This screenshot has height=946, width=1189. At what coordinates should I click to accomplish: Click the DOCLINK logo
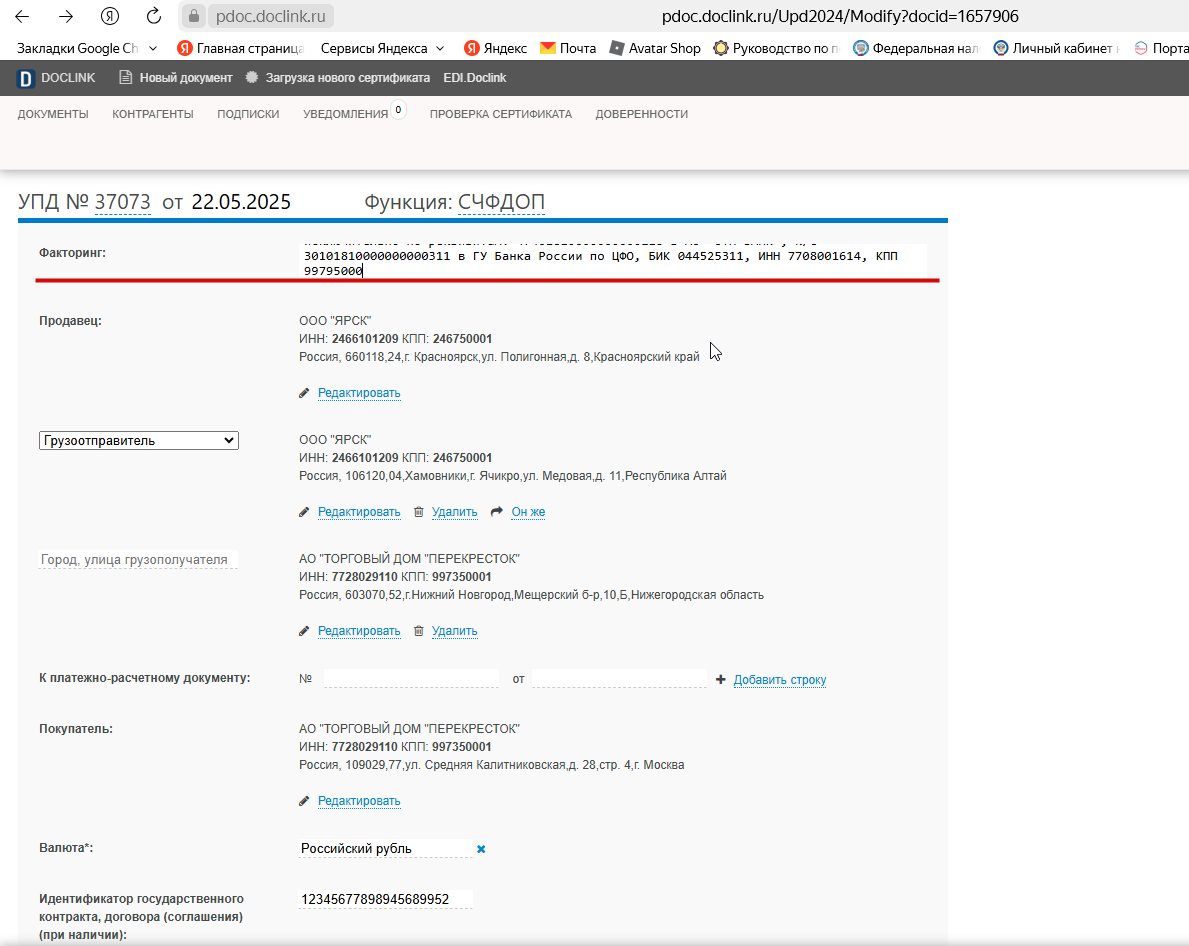click(57, 78)
